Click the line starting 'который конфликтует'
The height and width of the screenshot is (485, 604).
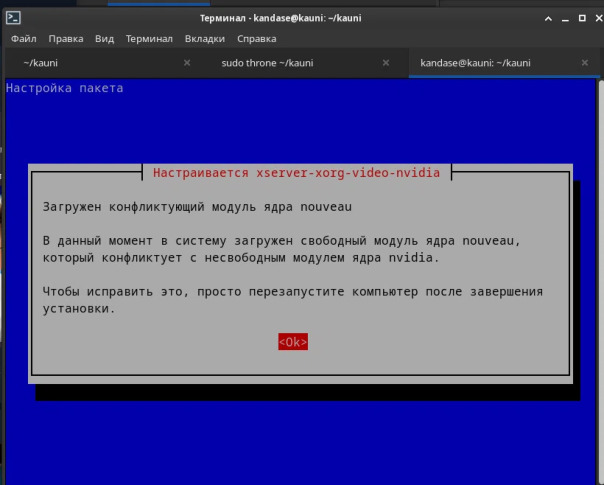coord(241,258)
